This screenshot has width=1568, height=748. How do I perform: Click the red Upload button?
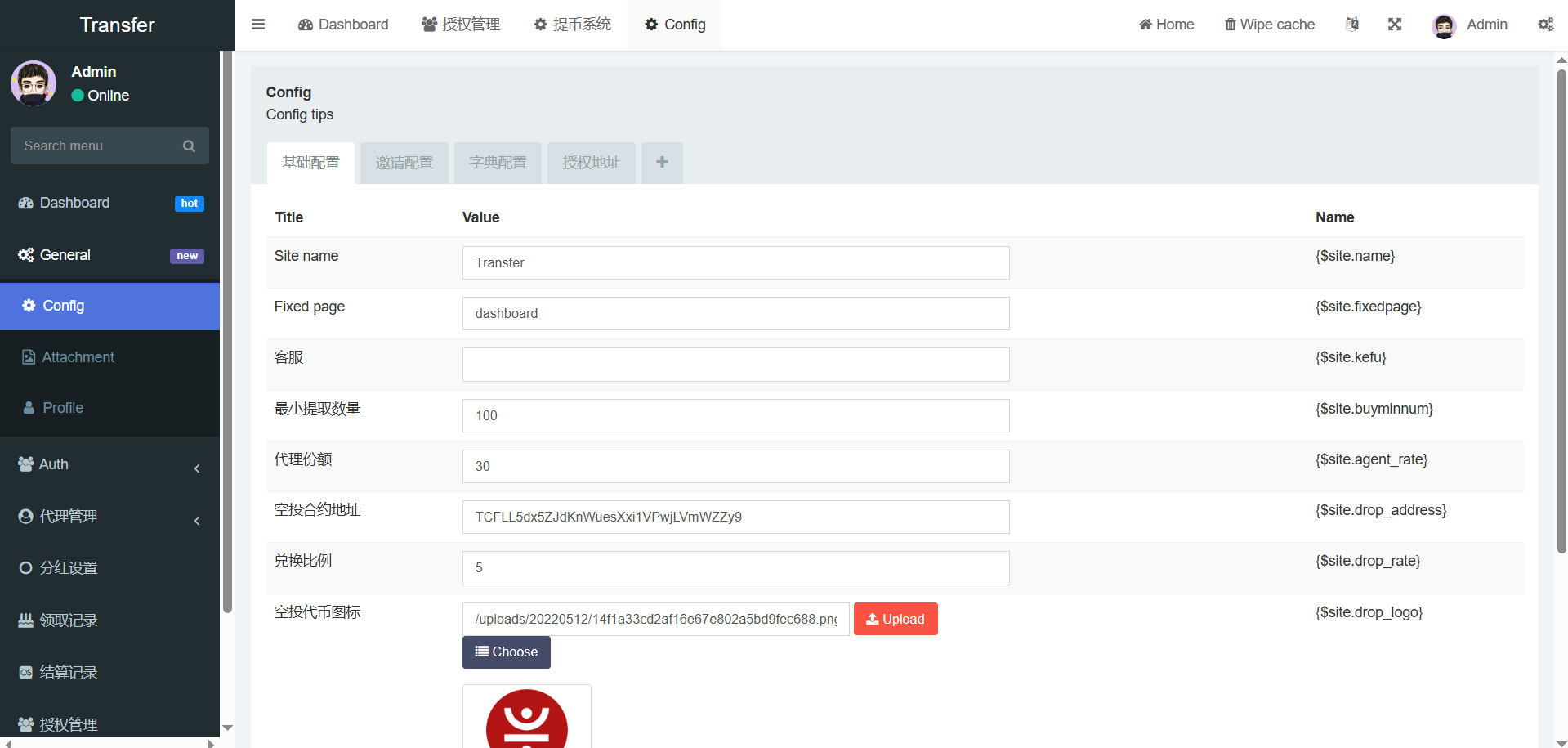(x=896, y=619)
